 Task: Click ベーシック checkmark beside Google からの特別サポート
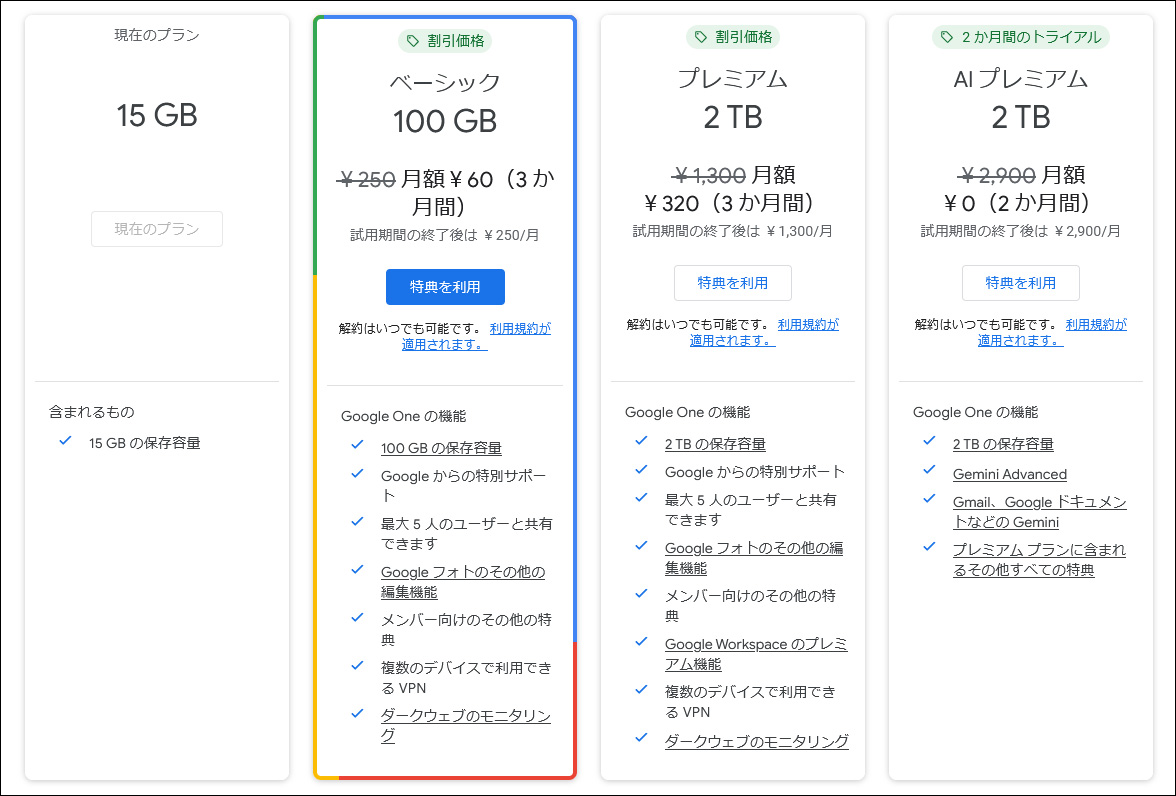(x=357, y=473)
